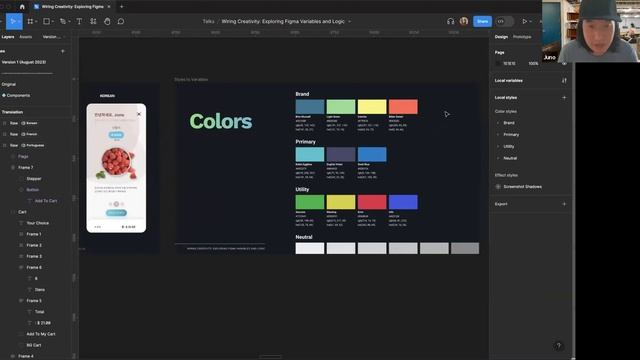Select the Your Choice text layer

(38, 223)
